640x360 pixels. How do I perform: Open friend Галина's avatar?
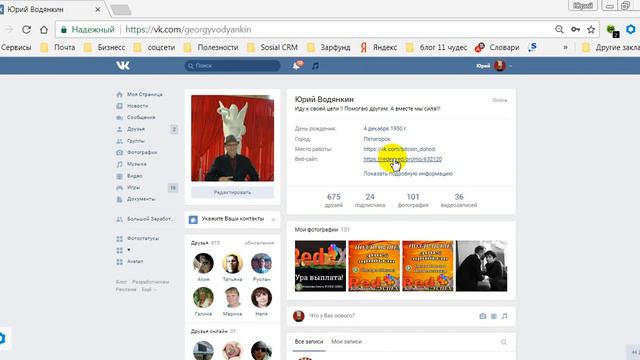pos(203,298)
